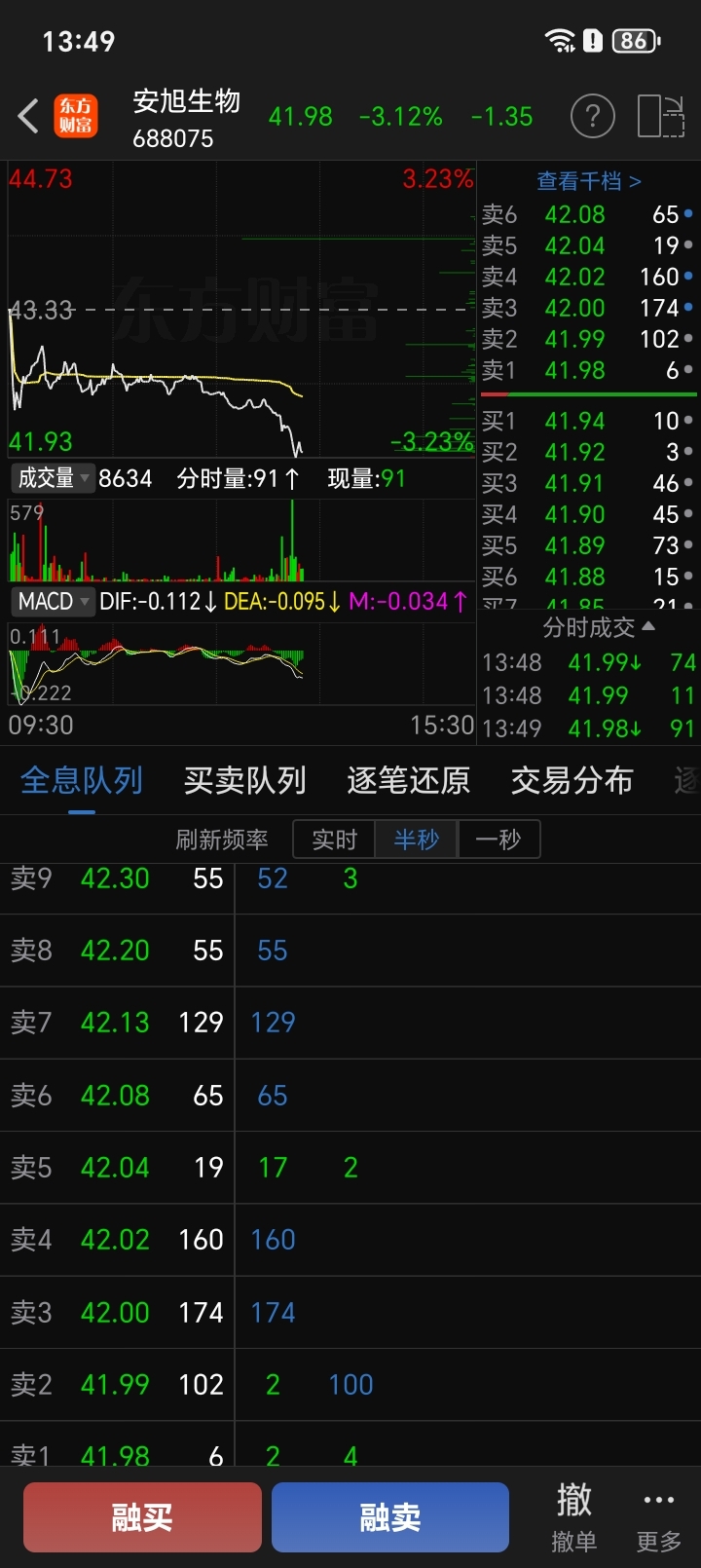The height and width of the screenshot is (1568, 701).
Task: Select 卖4 42.02 in the order book
Action: tap(588, 277)
